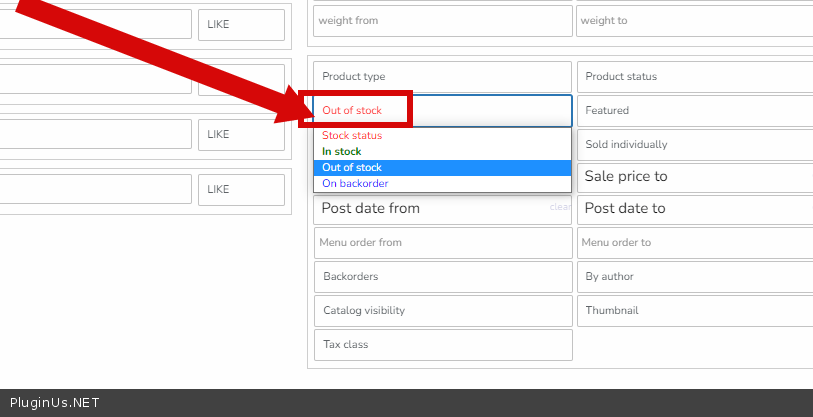Open the Catalog visibility dropdown
This screenshot has width=813, height=417.
(442, 311)
